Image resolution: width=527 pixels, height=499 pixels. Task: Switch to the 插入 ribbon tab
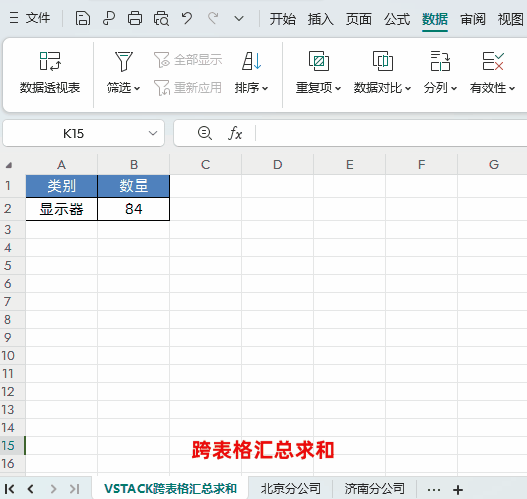pos(321,19)
